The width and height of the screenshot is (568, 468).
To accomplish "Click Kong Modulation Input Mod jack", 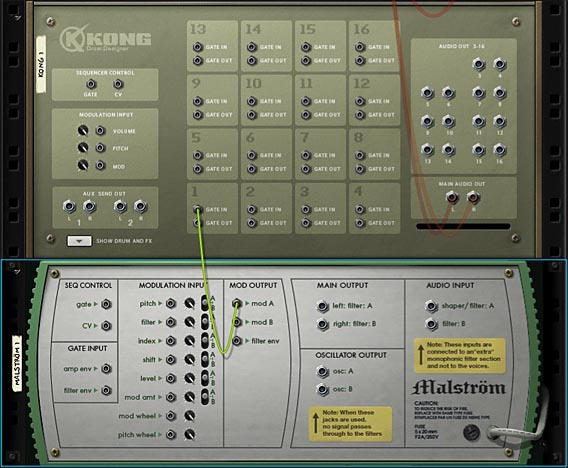I will tap(100, 166).
